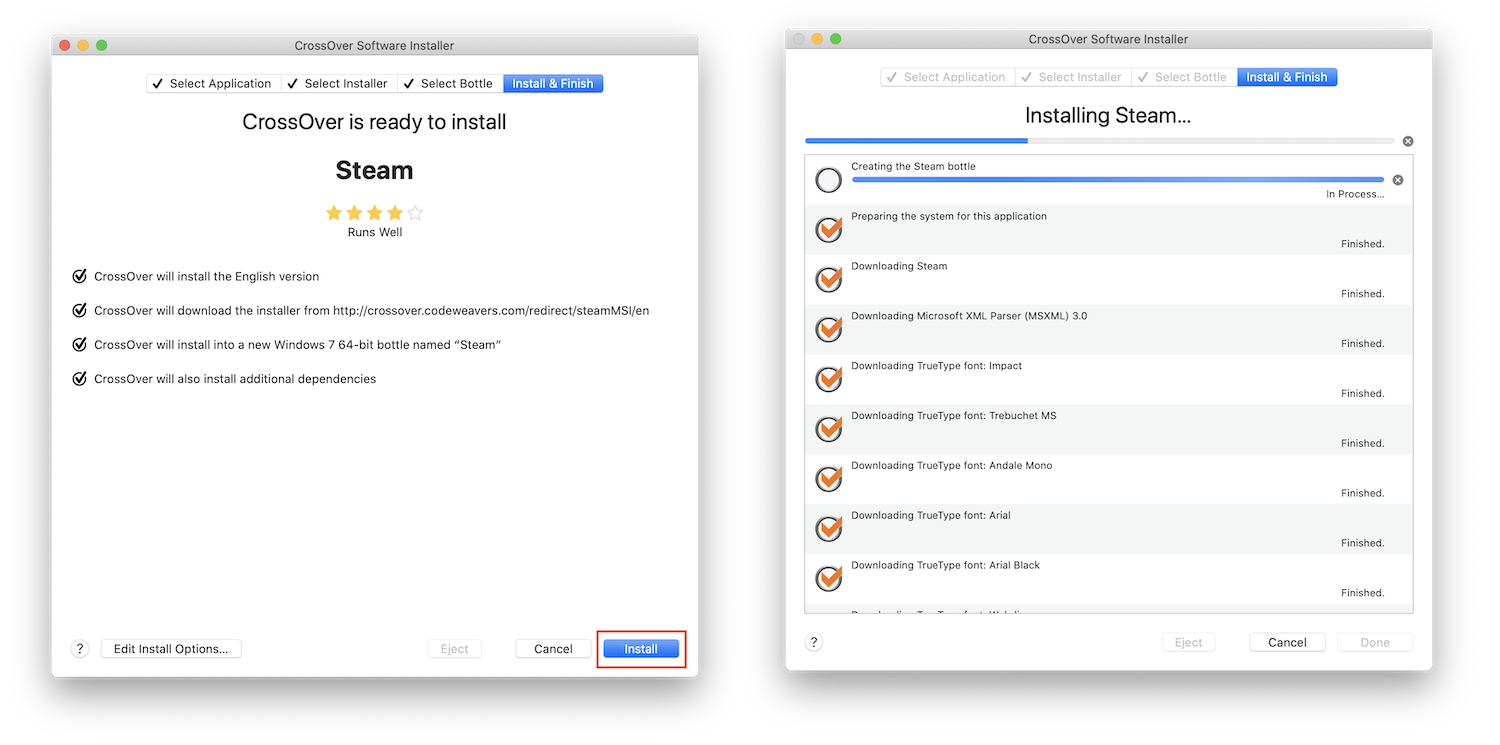Toggle the checkmark beside additional dependencies line

coord(80,378)
